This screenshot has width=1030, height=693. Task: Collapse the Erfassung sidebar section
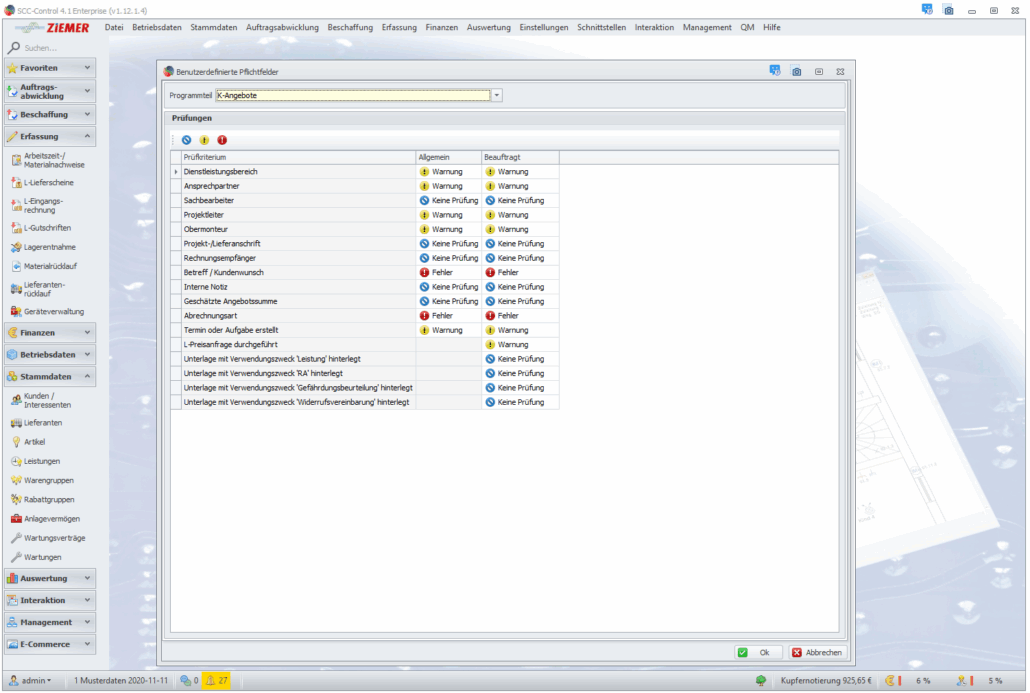point(88,136)
